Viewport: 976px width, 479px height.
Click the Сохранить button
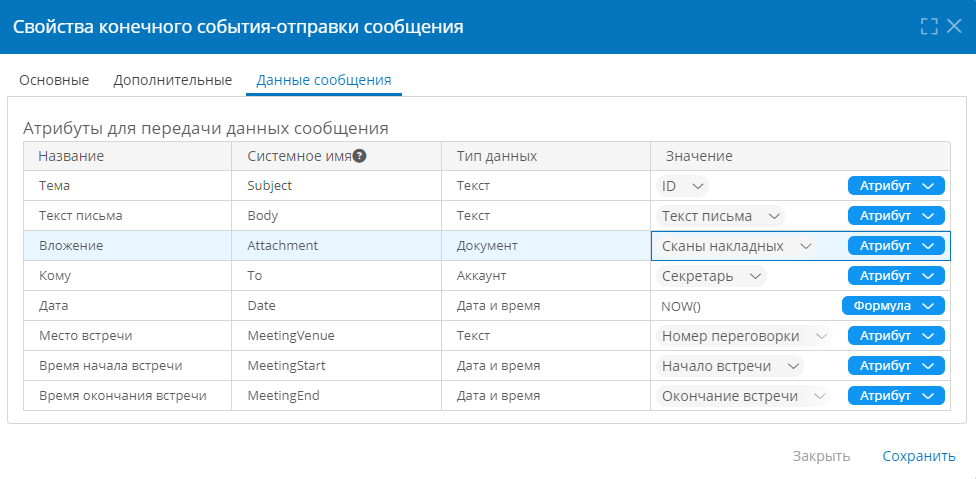[x=919, y=456]
